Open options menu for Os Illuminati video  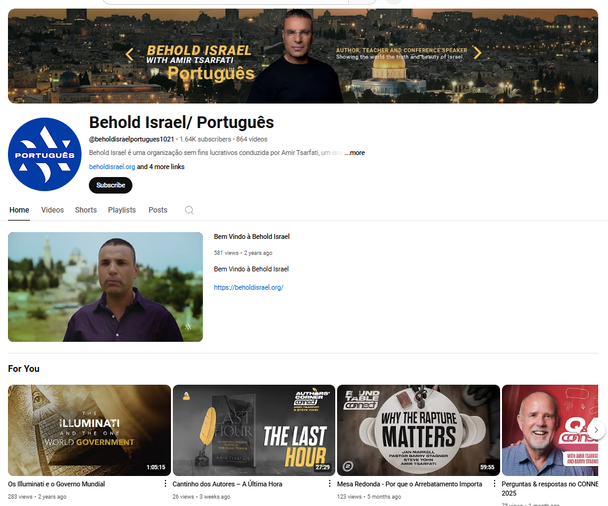[x=165, y=484]
